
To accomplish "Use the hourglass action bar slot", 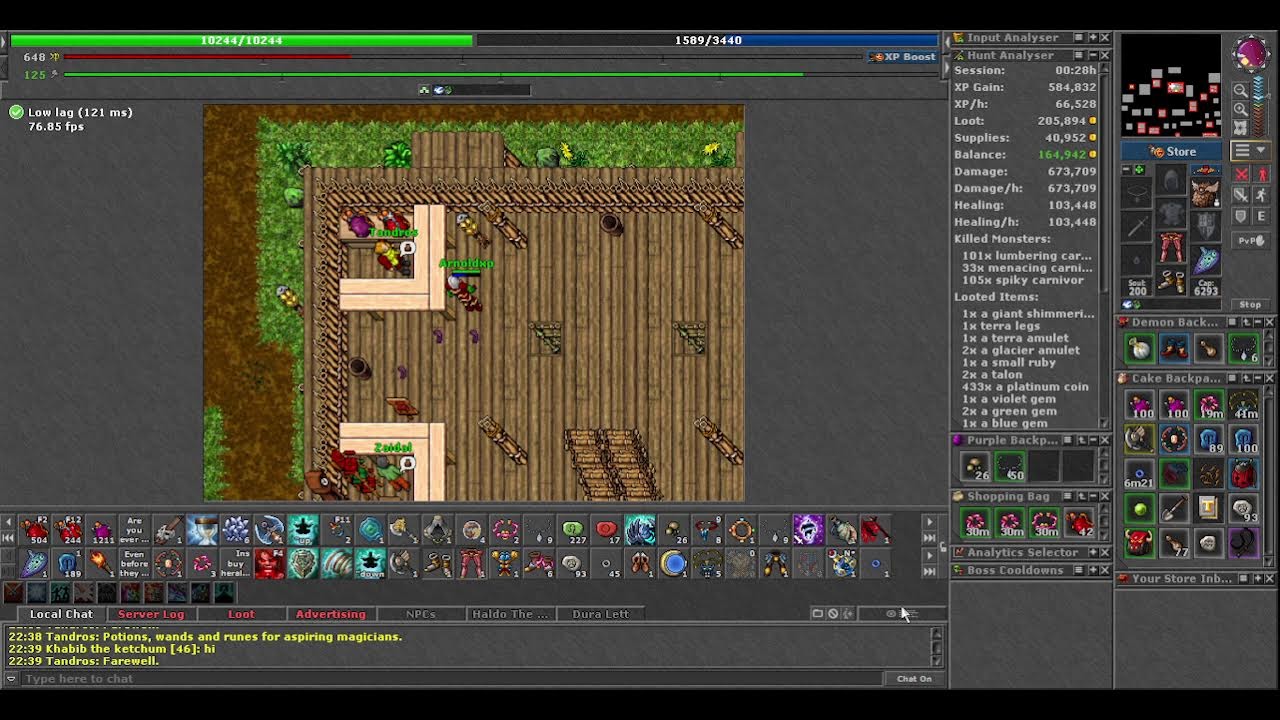I will coord(202,530).
